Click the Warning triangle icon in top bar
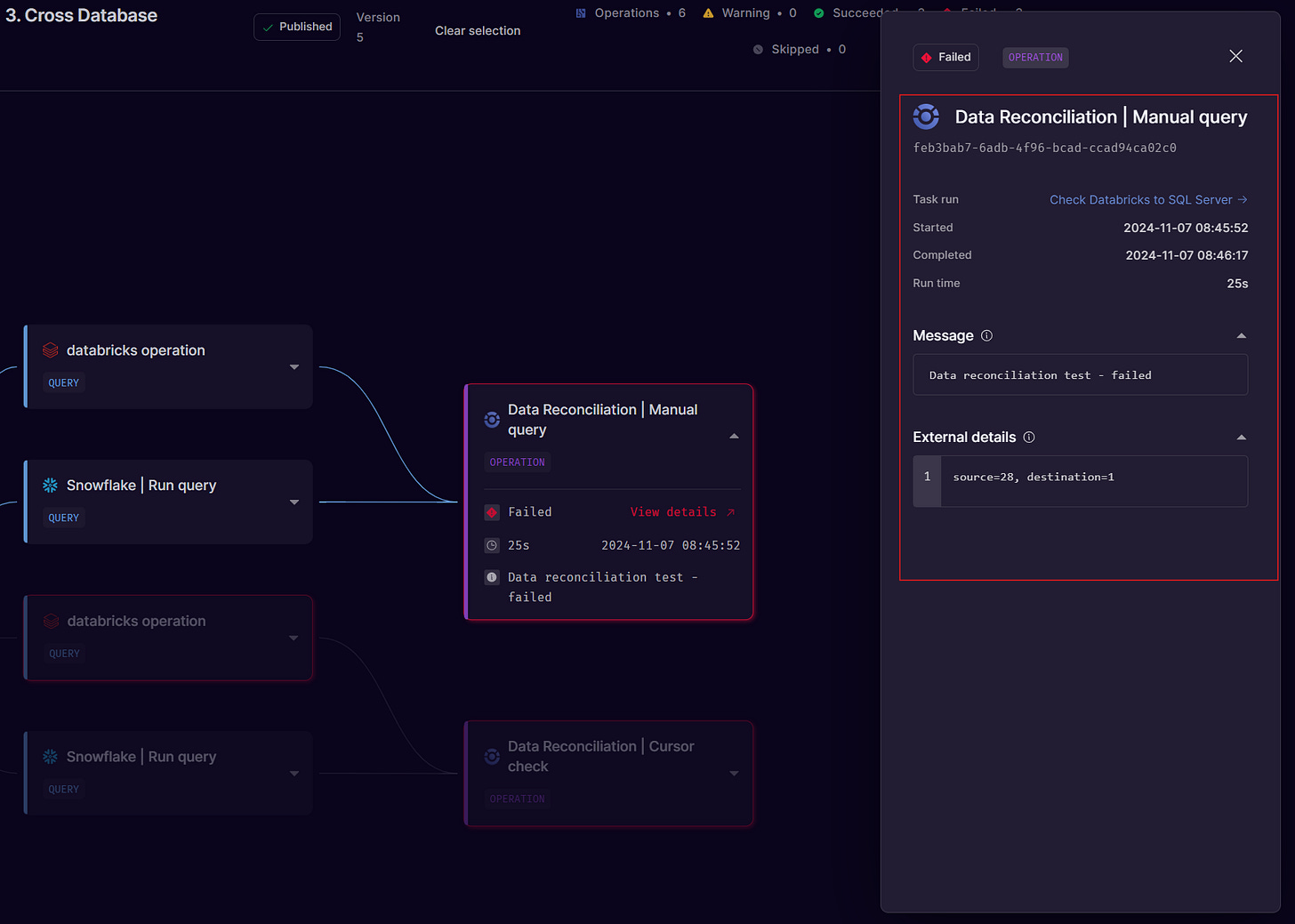 (708, 13)
